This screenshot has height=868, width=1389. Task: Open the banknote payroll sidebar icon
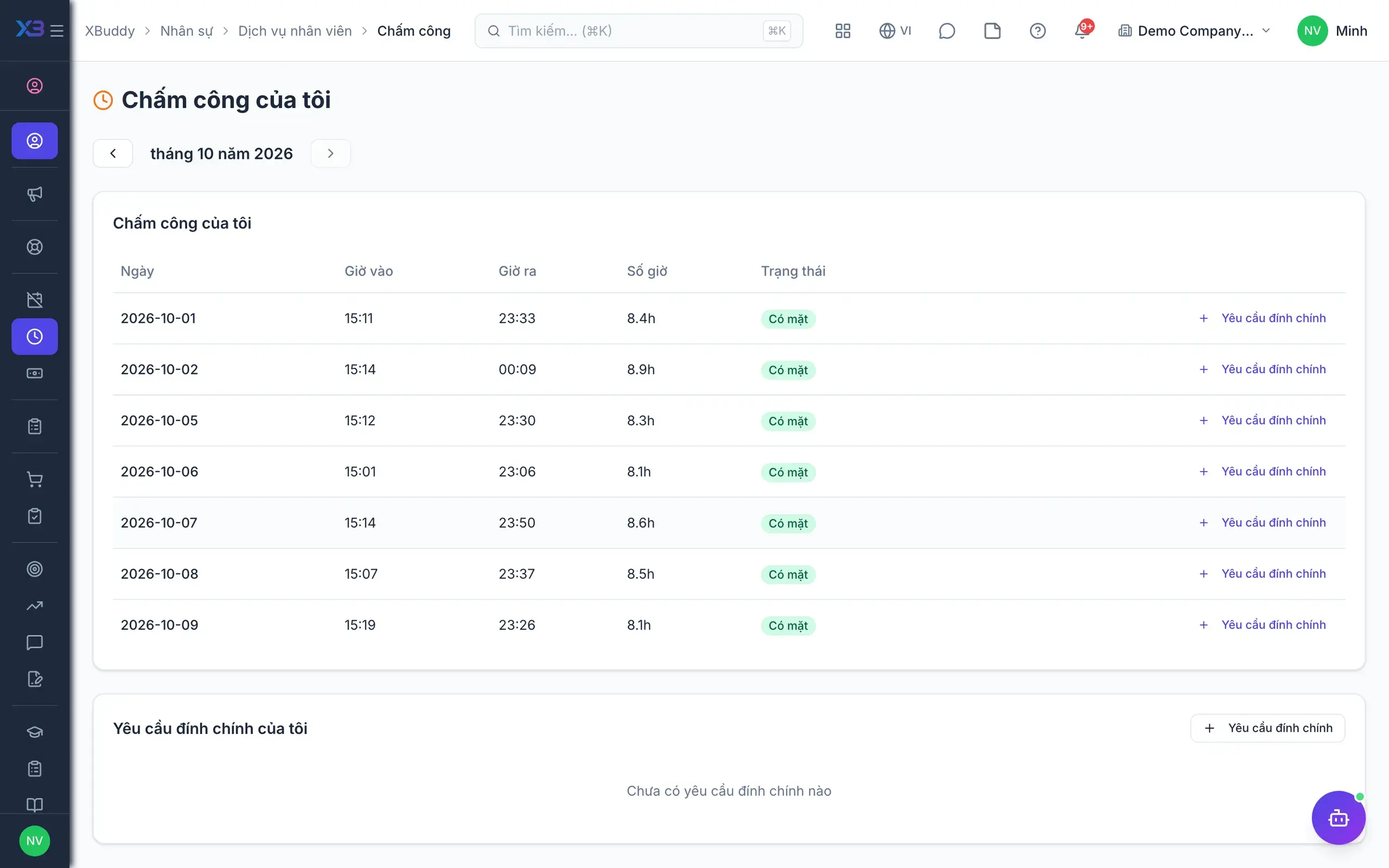[34, 373]
